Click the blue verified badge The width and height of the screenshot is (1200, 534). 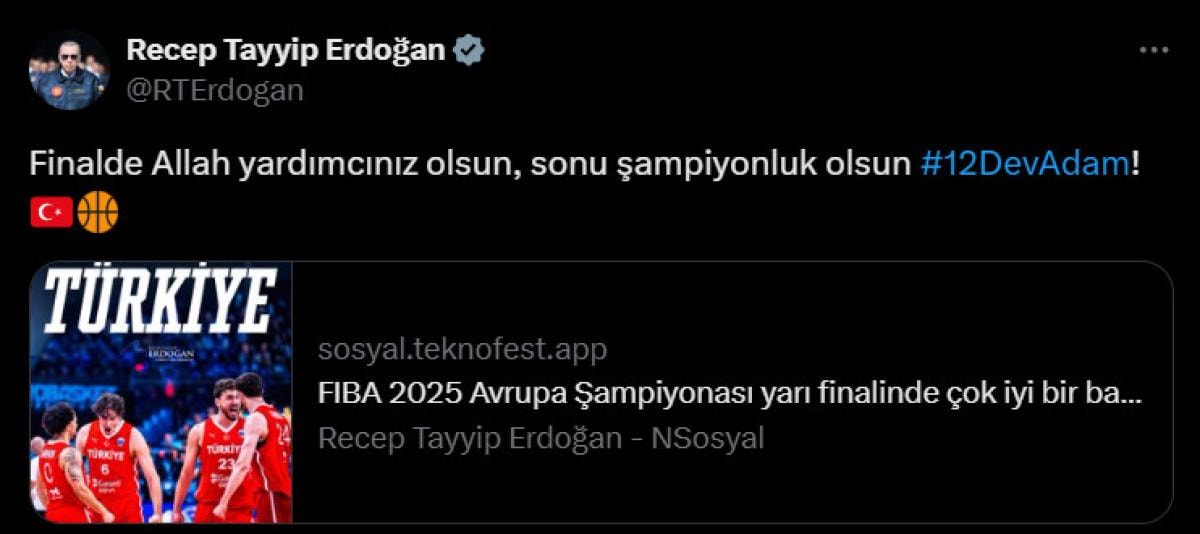coord(468,50)
